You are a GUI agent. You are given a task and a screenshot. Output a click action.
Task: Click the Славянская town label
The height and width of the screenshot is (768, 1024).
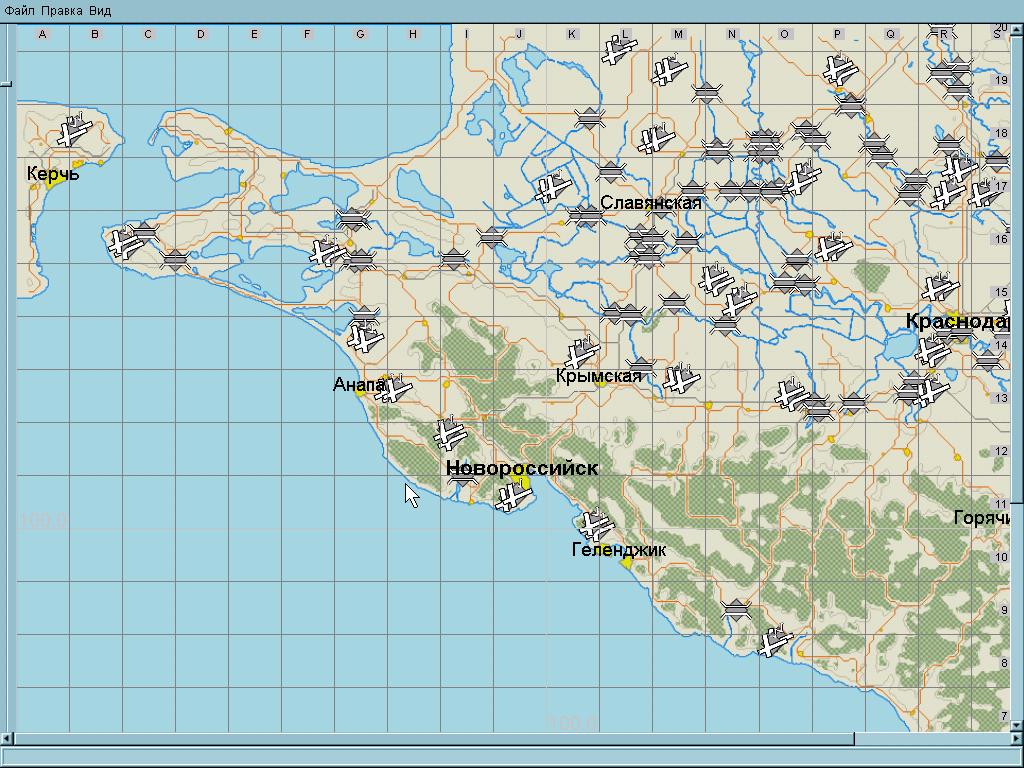(x=650, y=203)
